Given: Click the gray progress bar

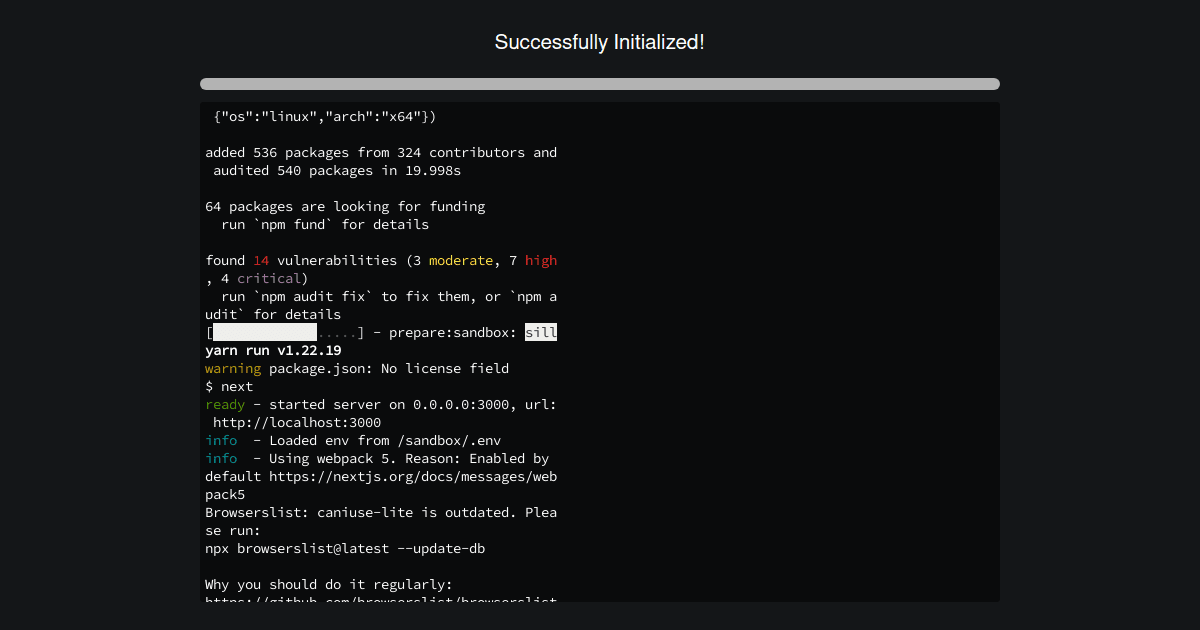Looking at the screenshot, I should coord(599,83).
